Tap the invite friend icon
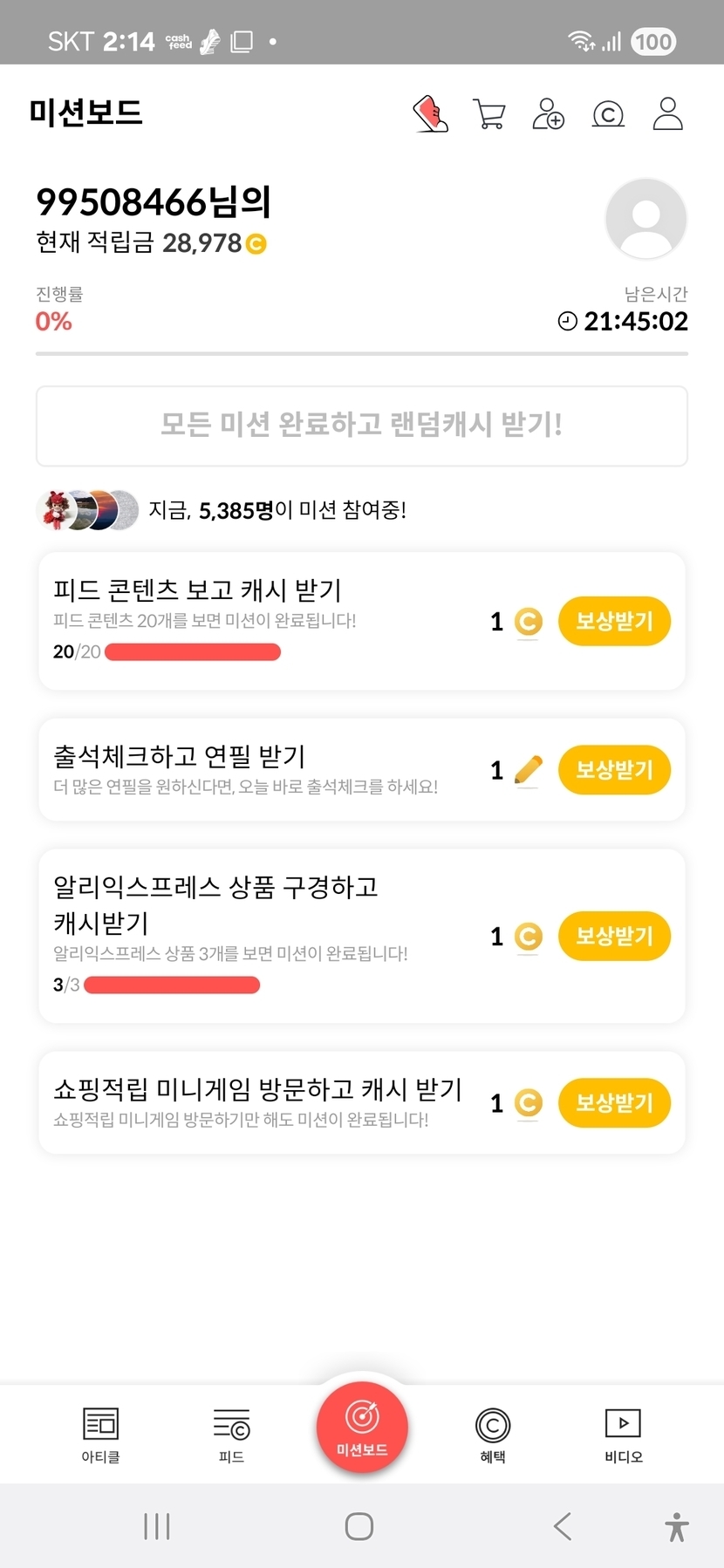 (x=549, y=113)
